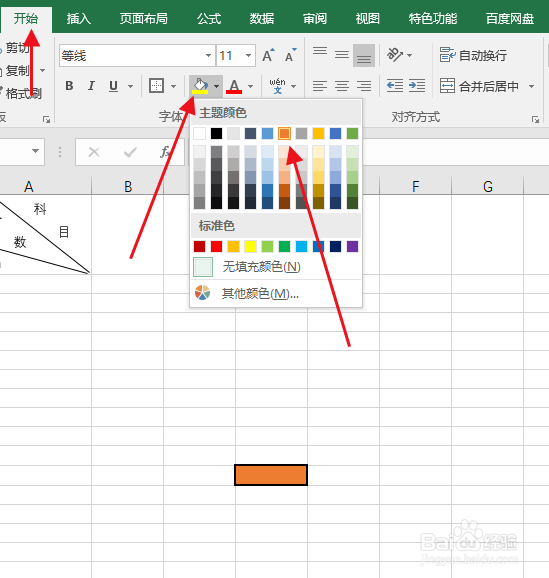Screen dimensions: 549x578
Task: Pick the green theme color swatch
Action: coord(352,133)
